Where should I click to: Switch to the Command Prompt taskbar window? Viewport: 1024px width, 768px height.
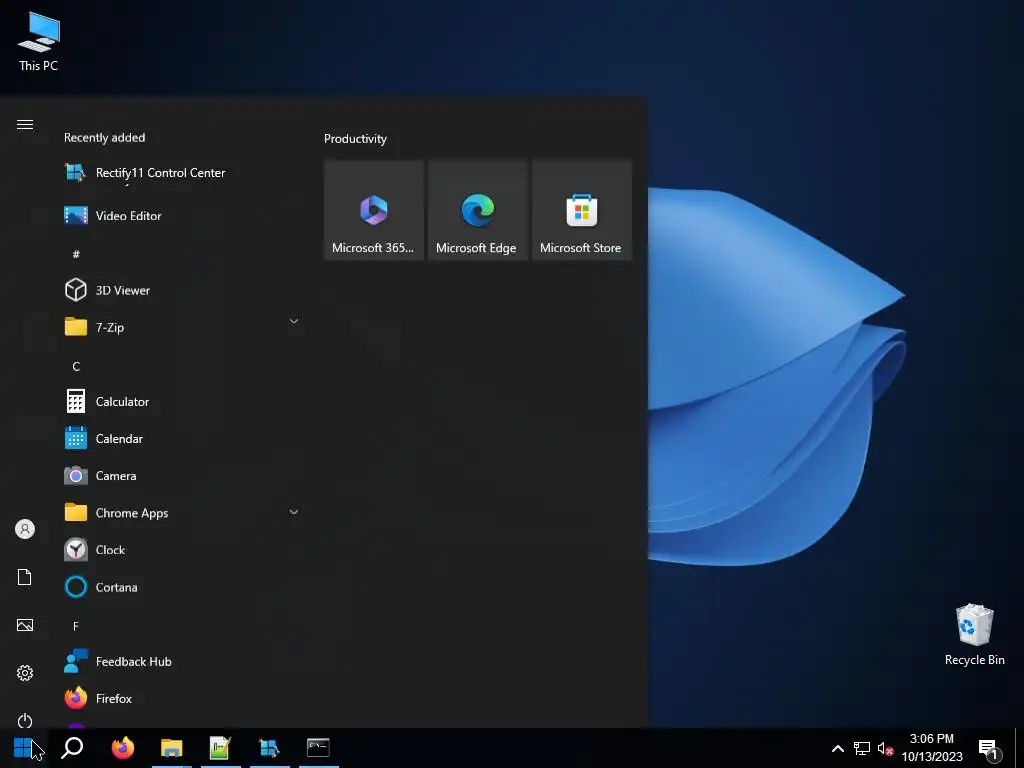[x=319, y=748]
